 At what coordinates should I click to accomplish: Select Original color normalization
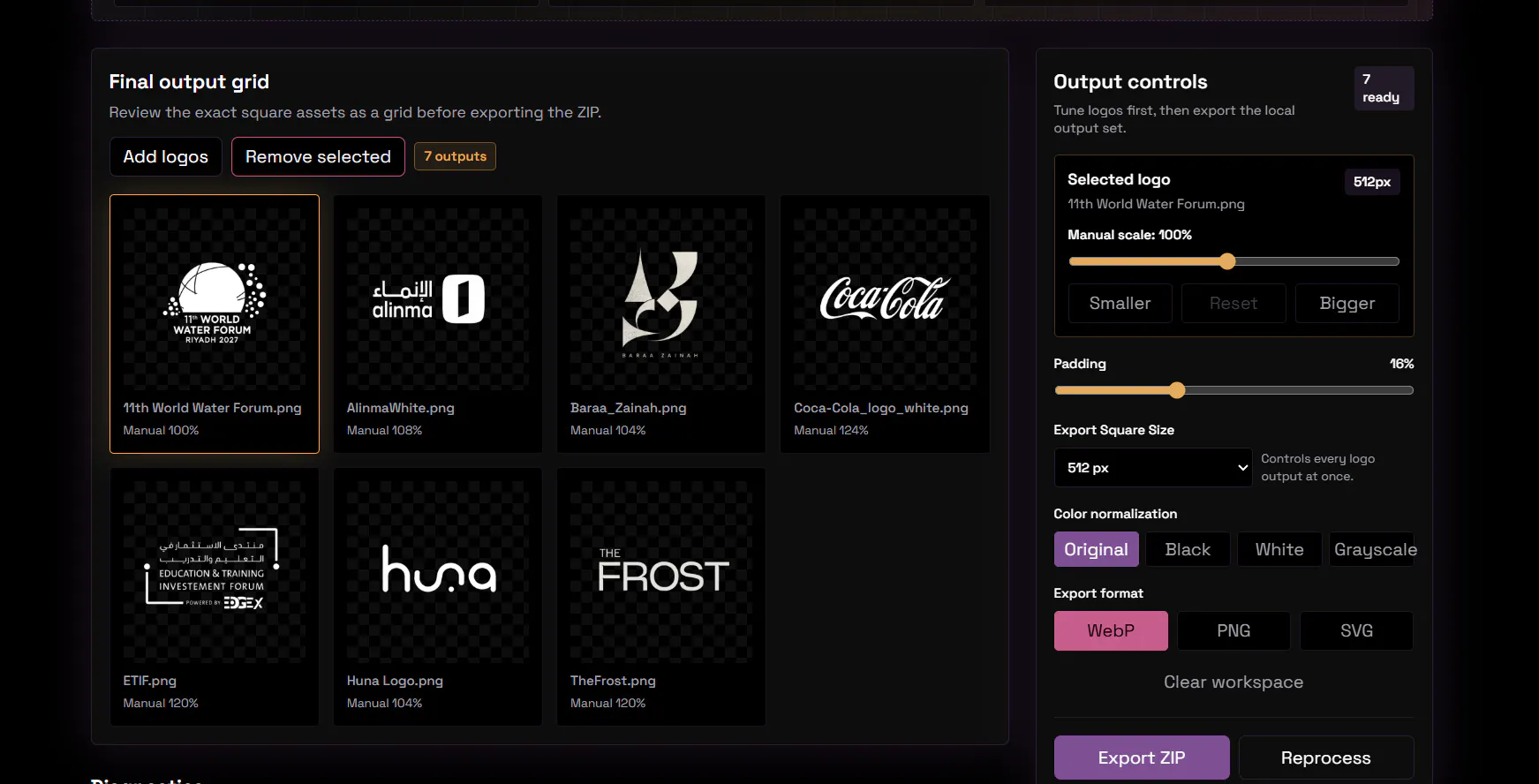(1097, 549)
